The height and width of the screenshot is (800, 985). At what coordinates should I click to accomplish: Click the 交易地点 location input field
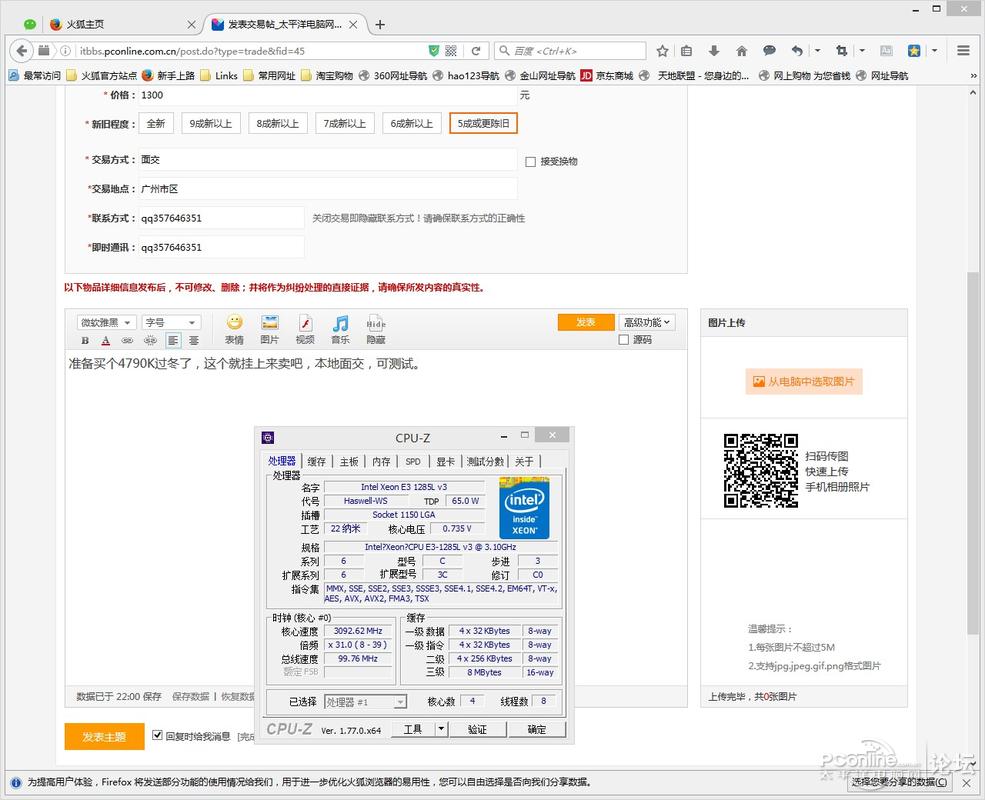tap(327, 189)
